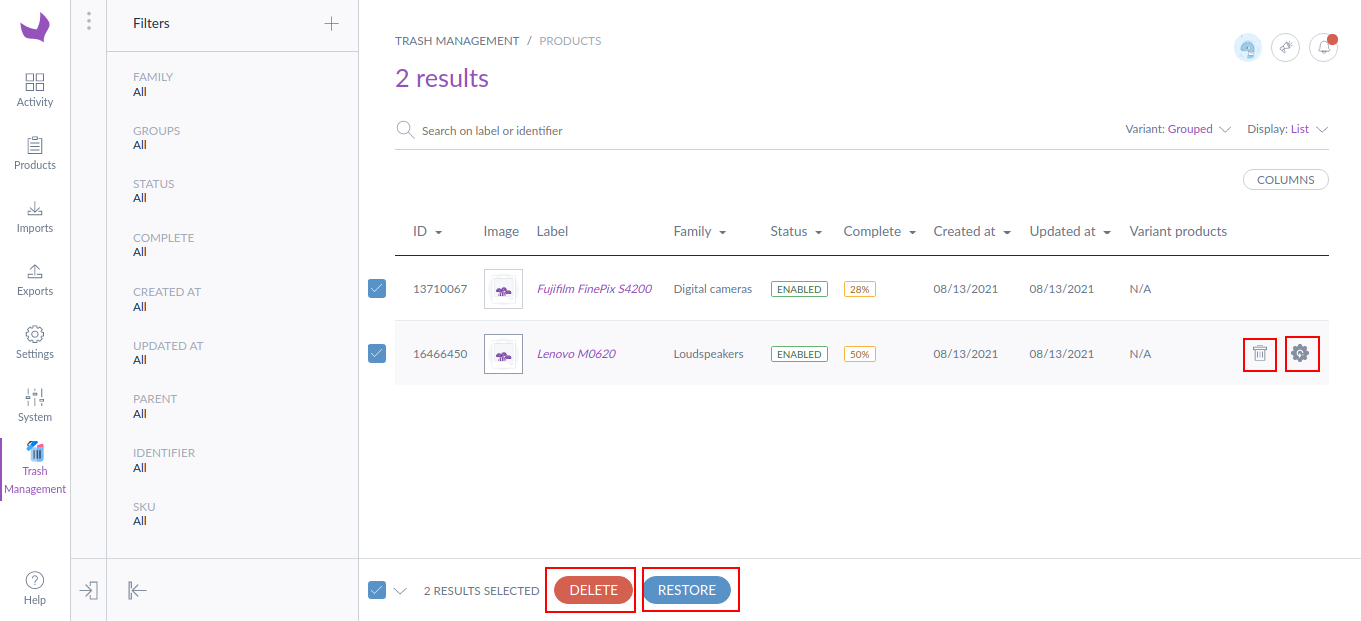
Task: Open the Imports page
Action: [x=35, y=216]
